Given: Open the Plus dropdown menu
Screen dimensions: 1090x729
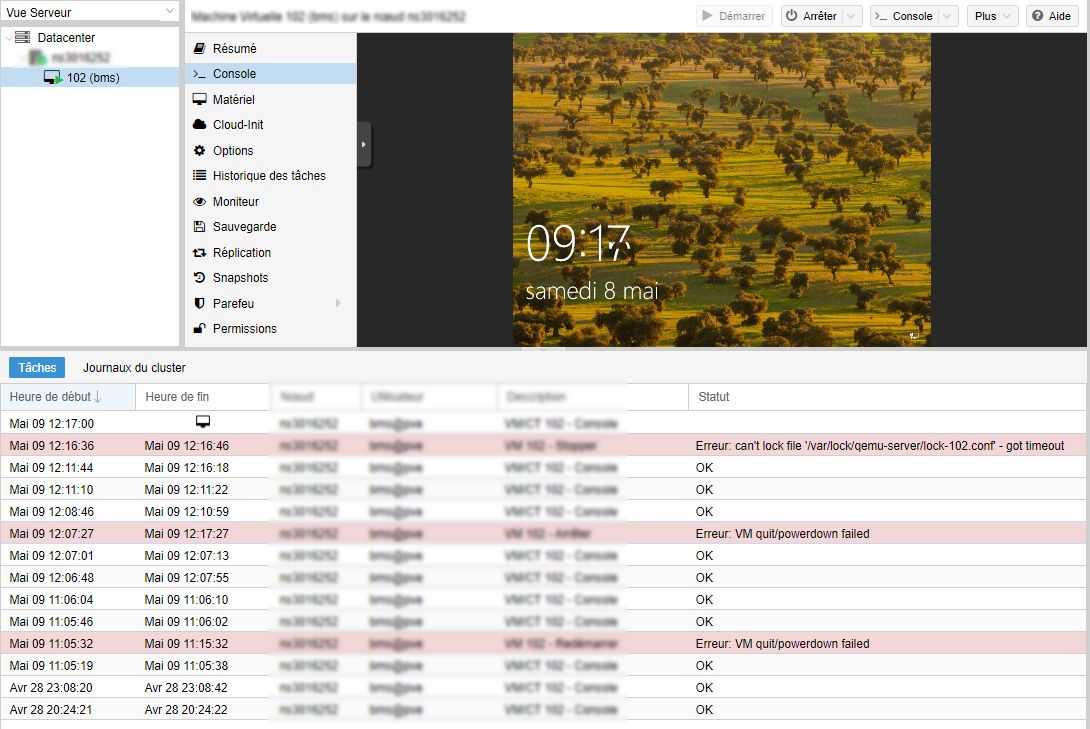Looking at the screenshot, I should coord(993,16).
